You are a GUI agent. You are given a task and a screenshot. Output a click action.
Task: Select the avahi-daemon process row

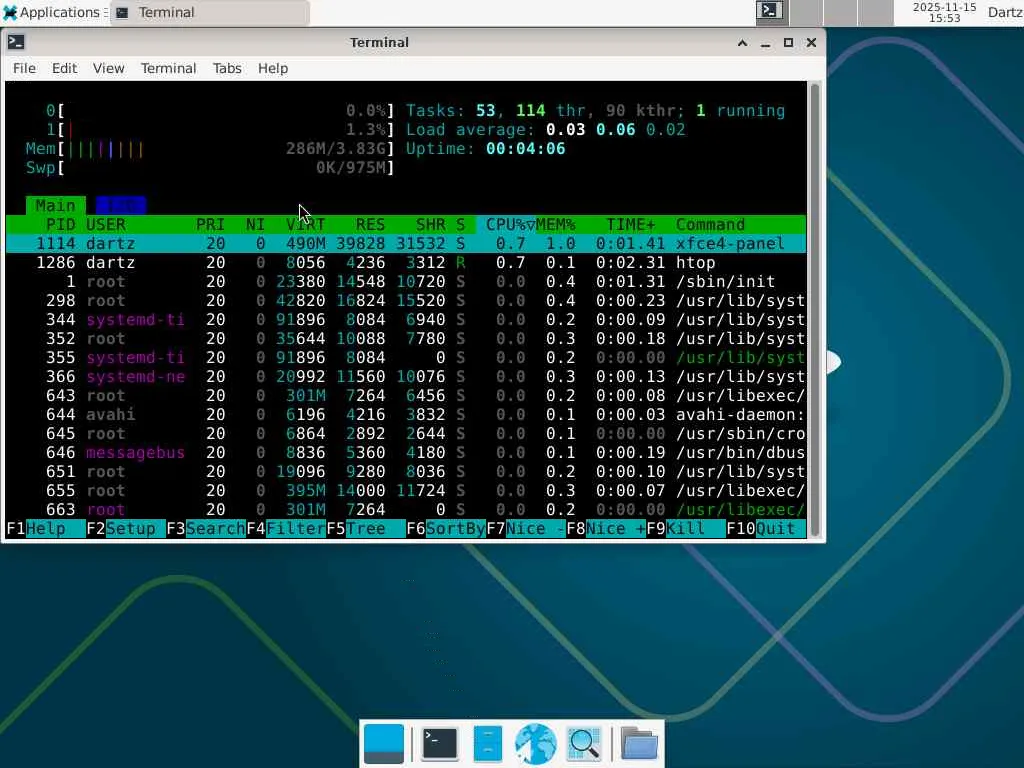406,415
